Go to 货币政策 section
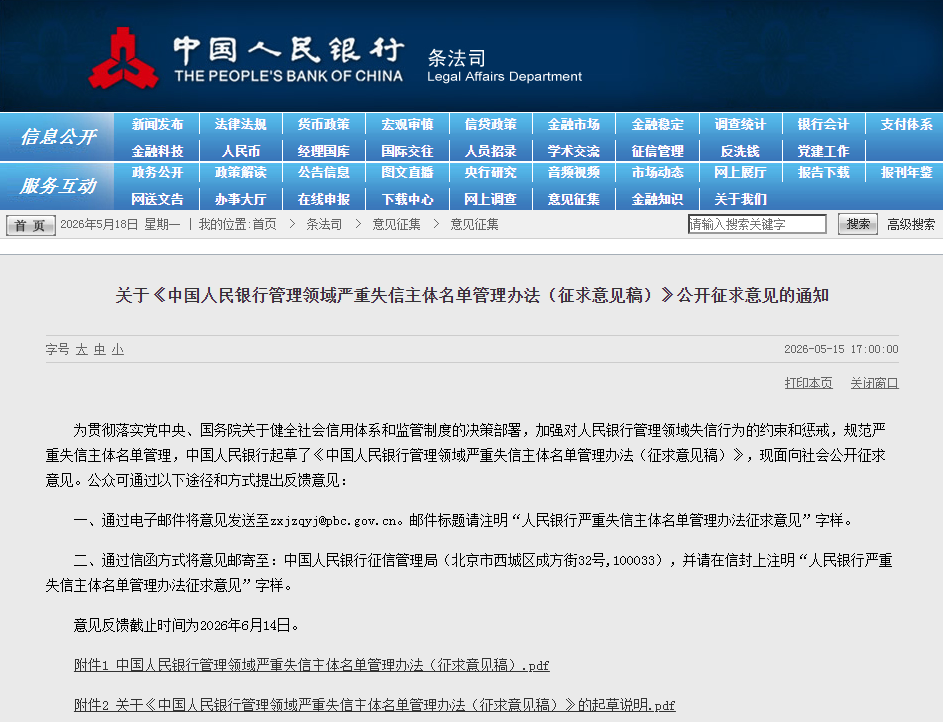Viewport: 943px width, 722px height. click(324, 124)
